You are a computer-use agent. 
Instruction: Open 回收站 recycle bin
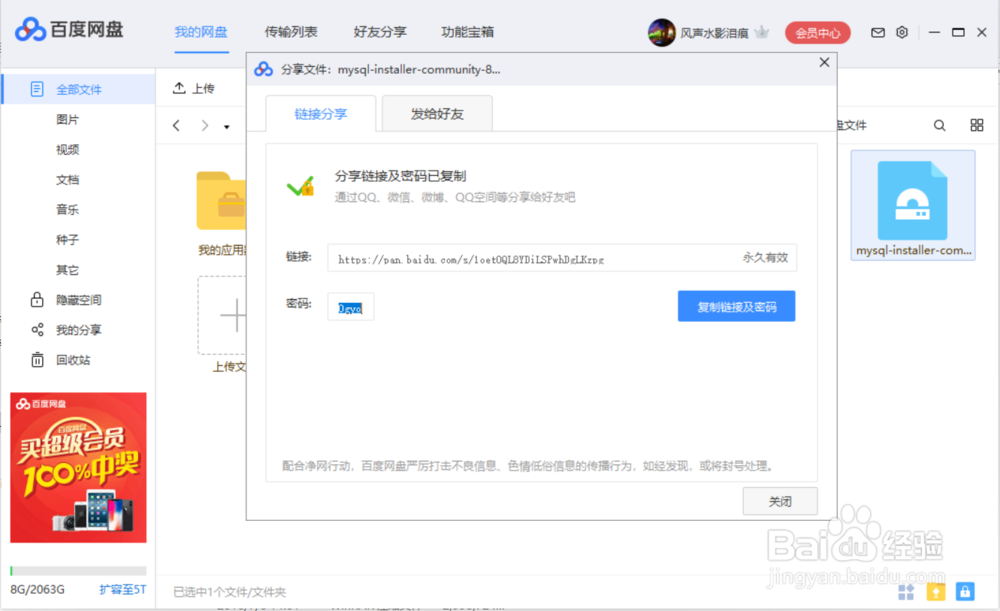[x=71, y=359]
